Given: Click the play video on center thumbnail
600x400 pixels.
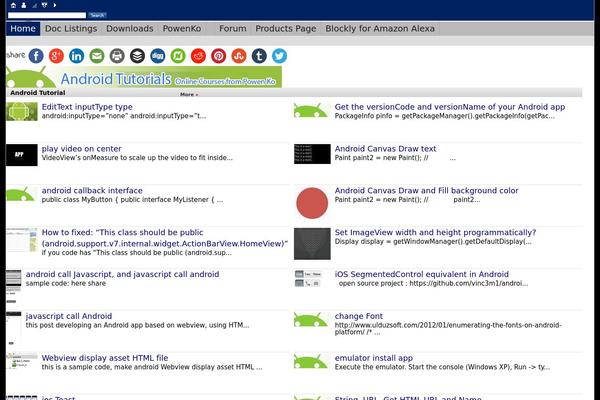Looking at the screenshot, I should (22, 155).
